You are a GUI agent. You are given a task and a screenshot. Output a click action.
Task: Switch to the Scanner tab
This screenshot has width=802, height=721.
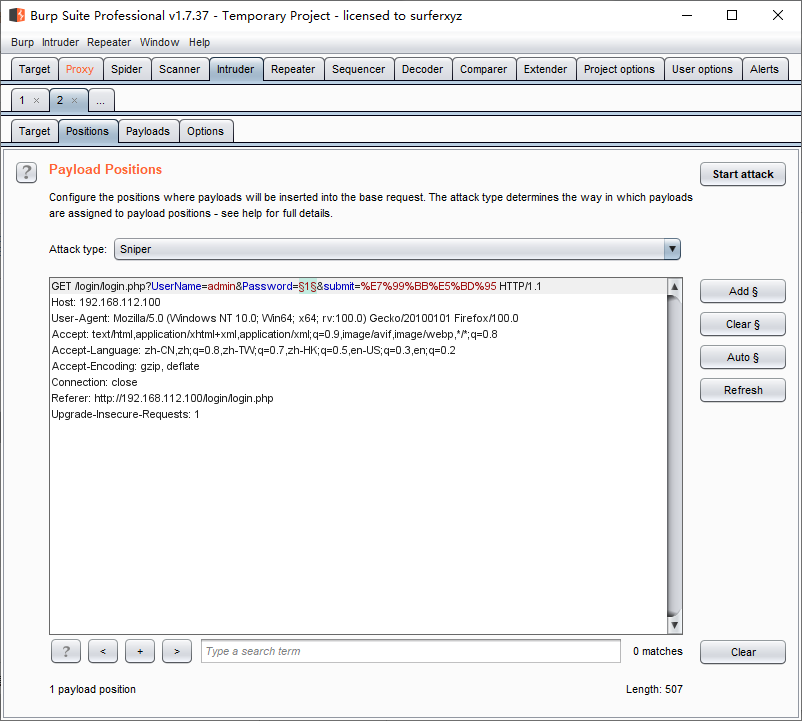pos(179,69)
